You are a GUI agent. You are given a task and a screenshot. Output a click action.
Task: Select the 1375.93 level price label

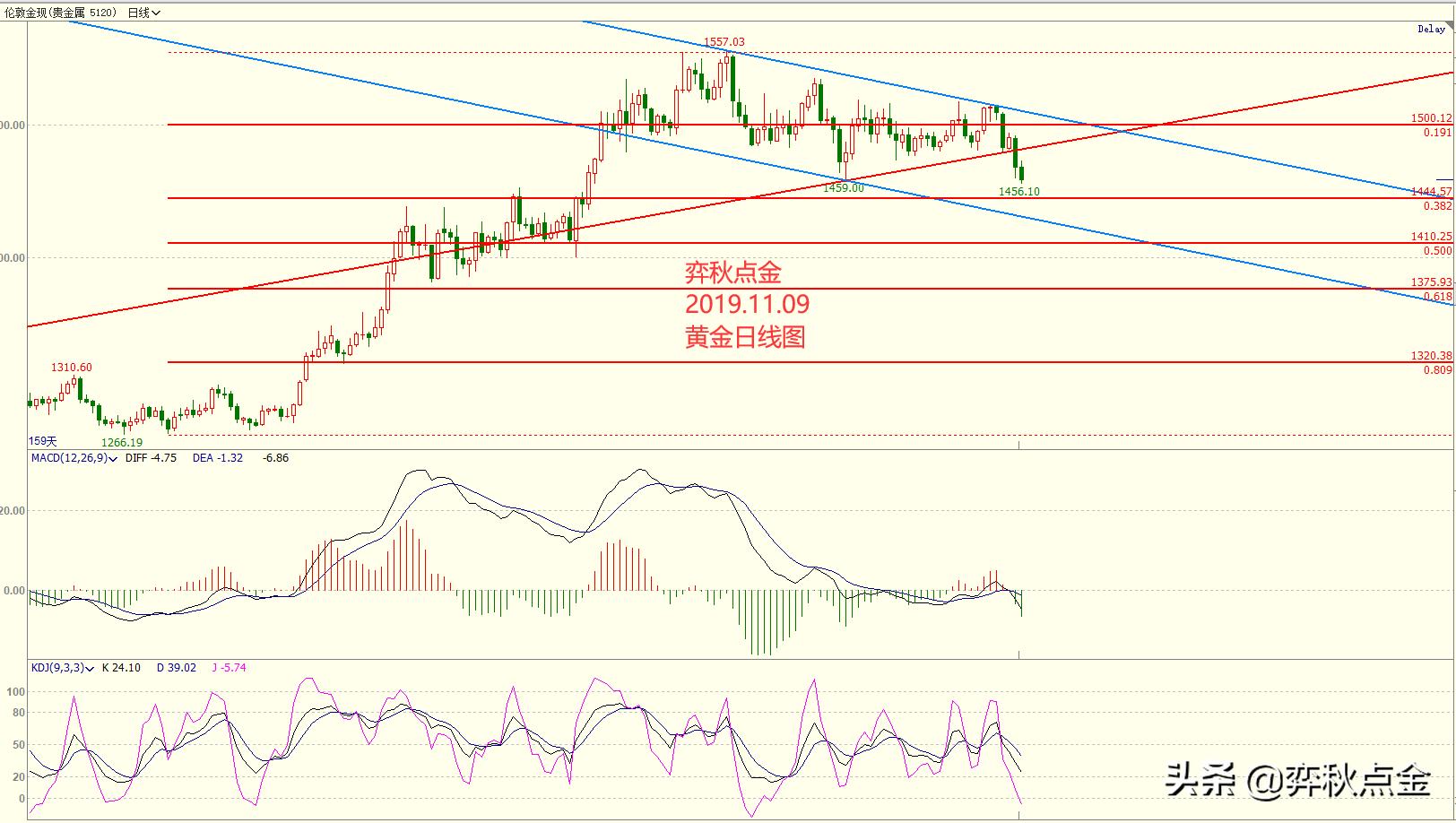click(x=1431, y=282)
